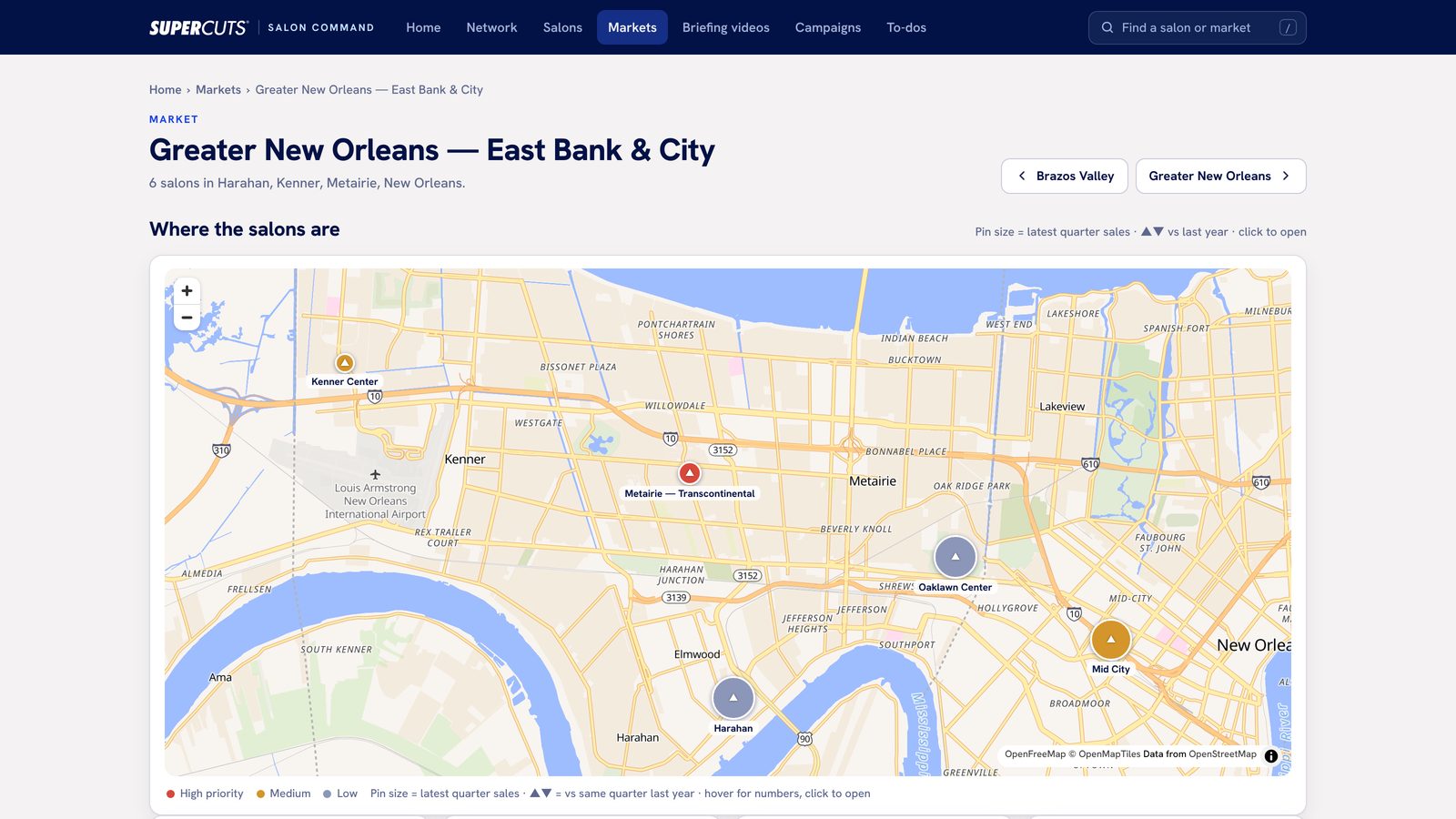Click the Markets breadcrumb link
1456x819 pixels.
click(x=218, y=89)
